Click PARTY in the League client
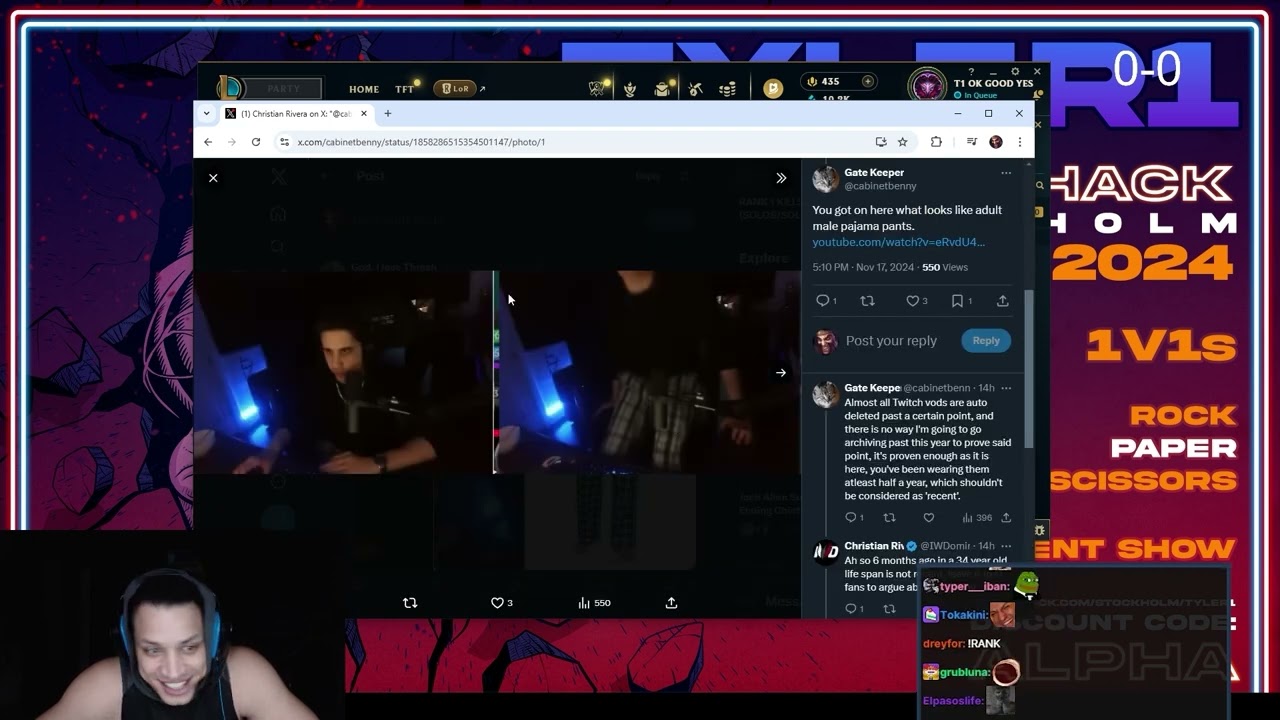Viewport: 1280px width, 720px height. coord(283,89)
